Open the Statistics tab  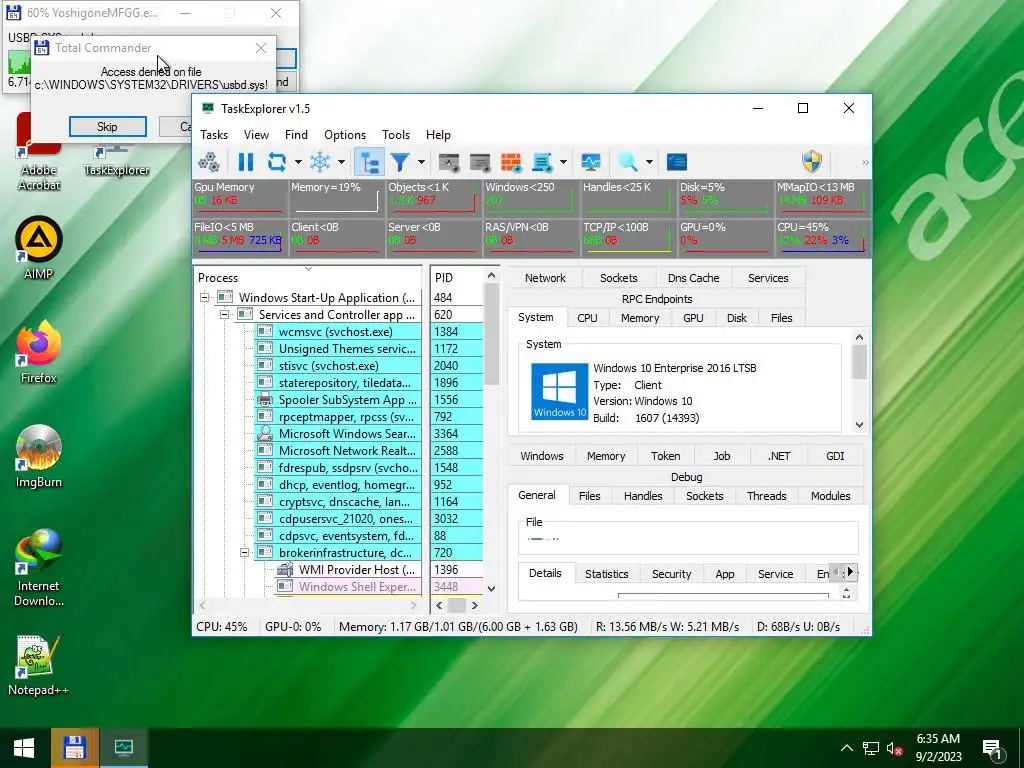607,574
